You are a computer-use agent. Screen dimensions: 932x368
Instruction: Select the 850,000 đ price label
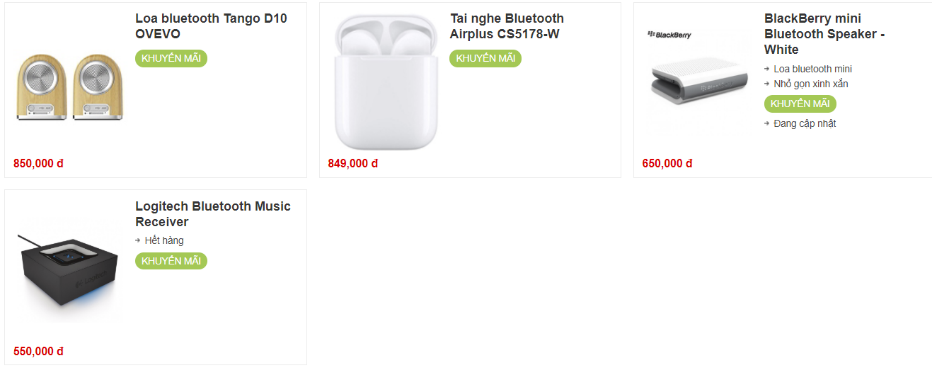pos(38,163)
